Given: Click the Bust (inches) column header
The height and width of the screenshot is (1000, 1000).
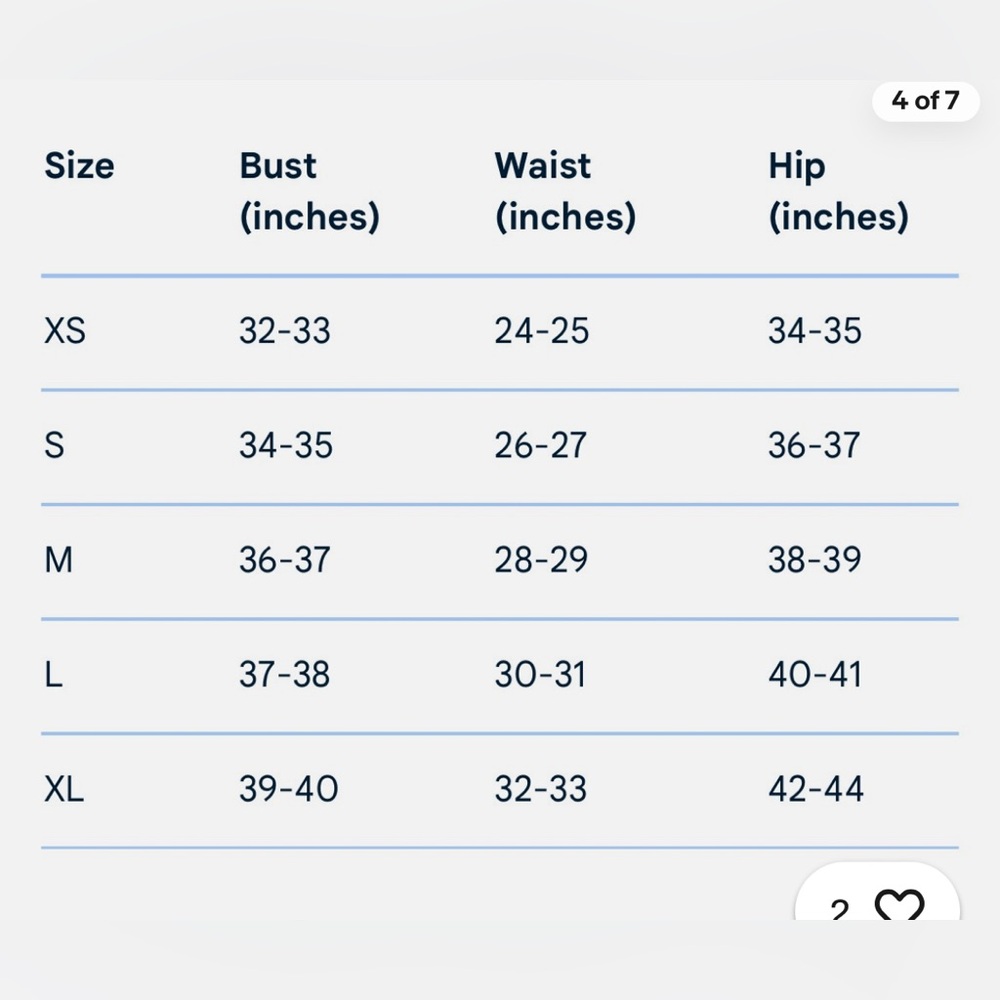Looking at the screenshot, I should 309,191.
